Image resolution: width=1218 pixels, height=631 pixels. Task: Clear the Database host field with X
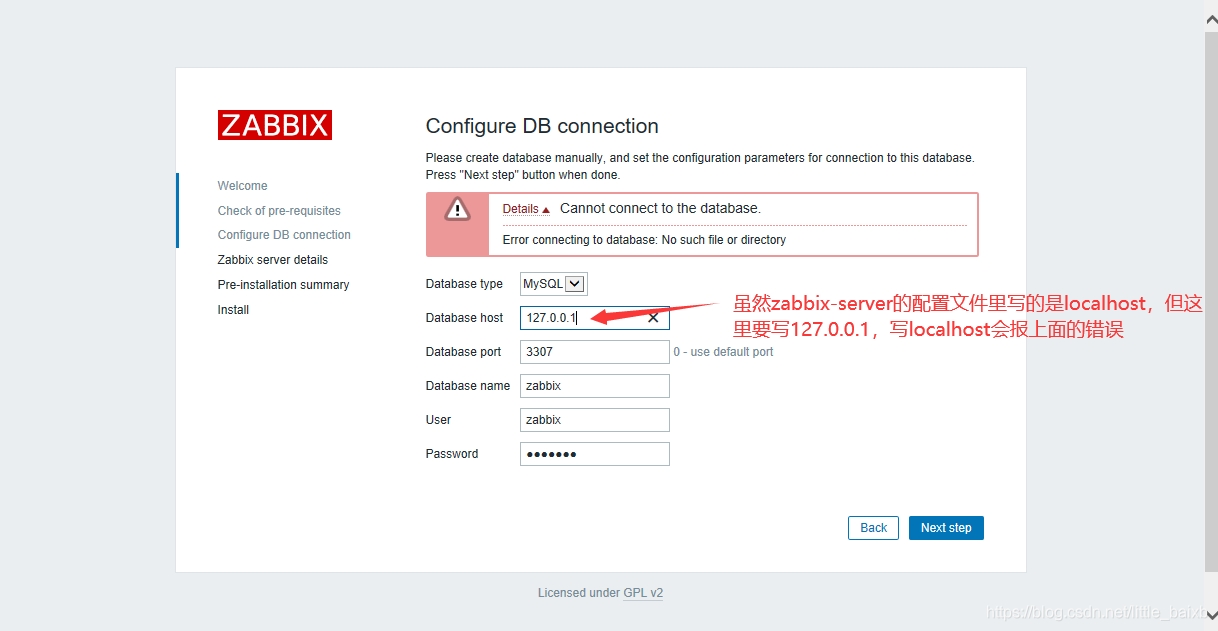point(653,317)
